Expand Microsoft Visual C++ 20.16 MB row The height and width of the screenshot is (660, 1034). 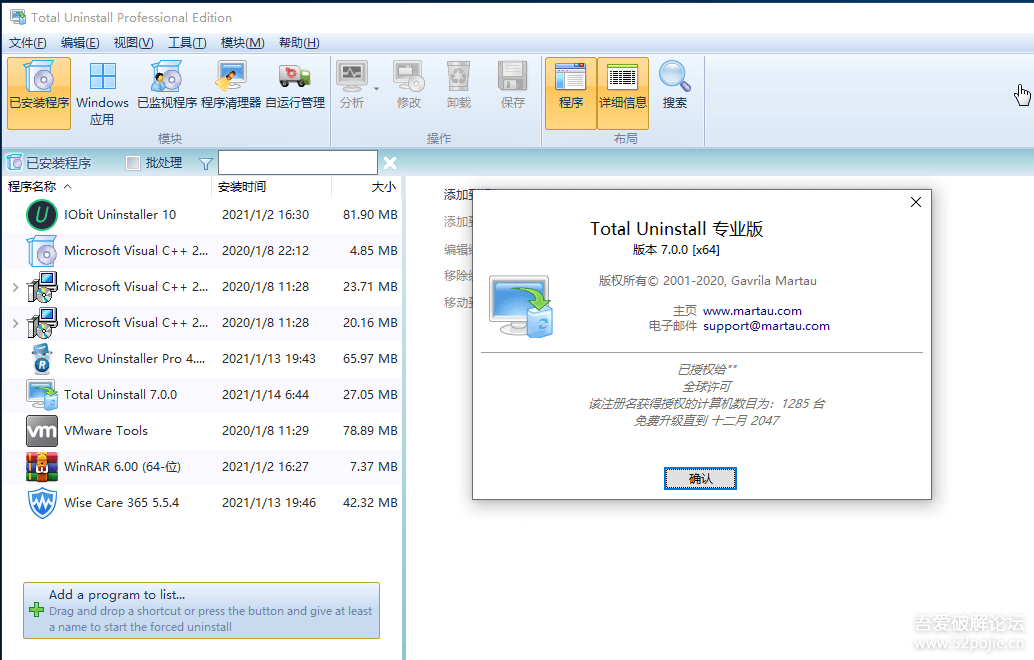tap(15, 323)
